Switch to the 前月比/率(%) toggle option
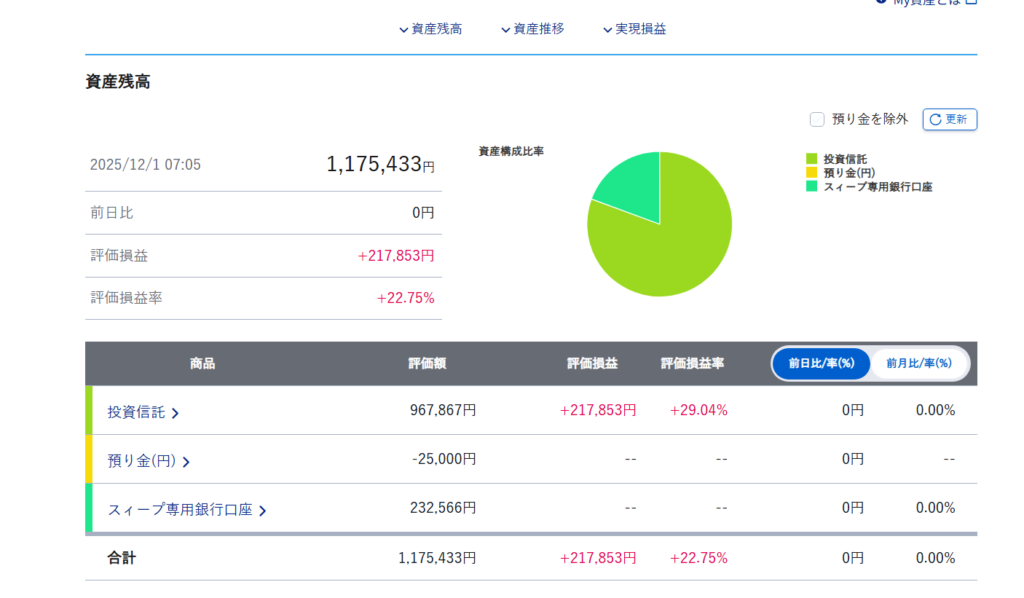The height and width of the screenshot is (598, 1024). (919, 364)
